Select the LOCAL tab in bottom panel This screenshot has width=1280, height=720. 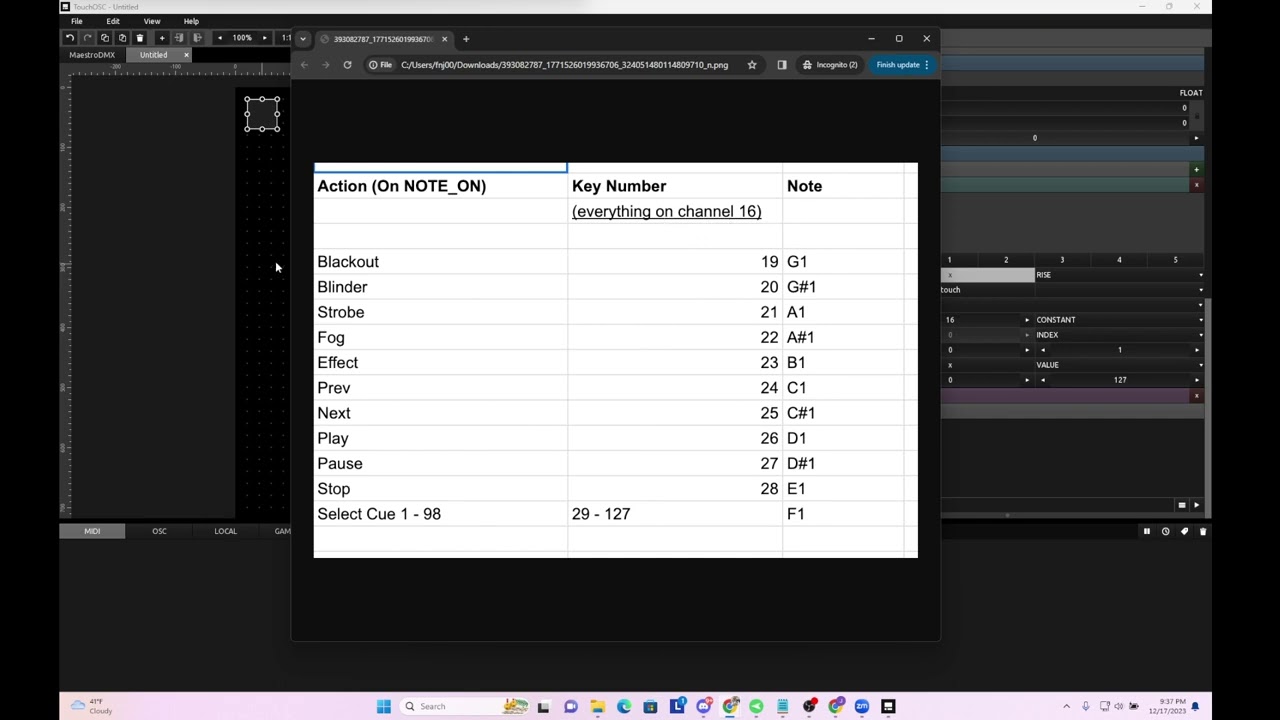(x=225, y=531)
